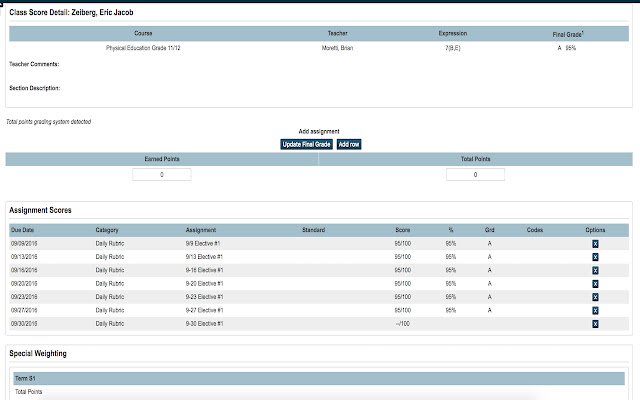Delete the ungraded 9-30 Elective #1 row
640x400 pixels.
click(595, 324)
